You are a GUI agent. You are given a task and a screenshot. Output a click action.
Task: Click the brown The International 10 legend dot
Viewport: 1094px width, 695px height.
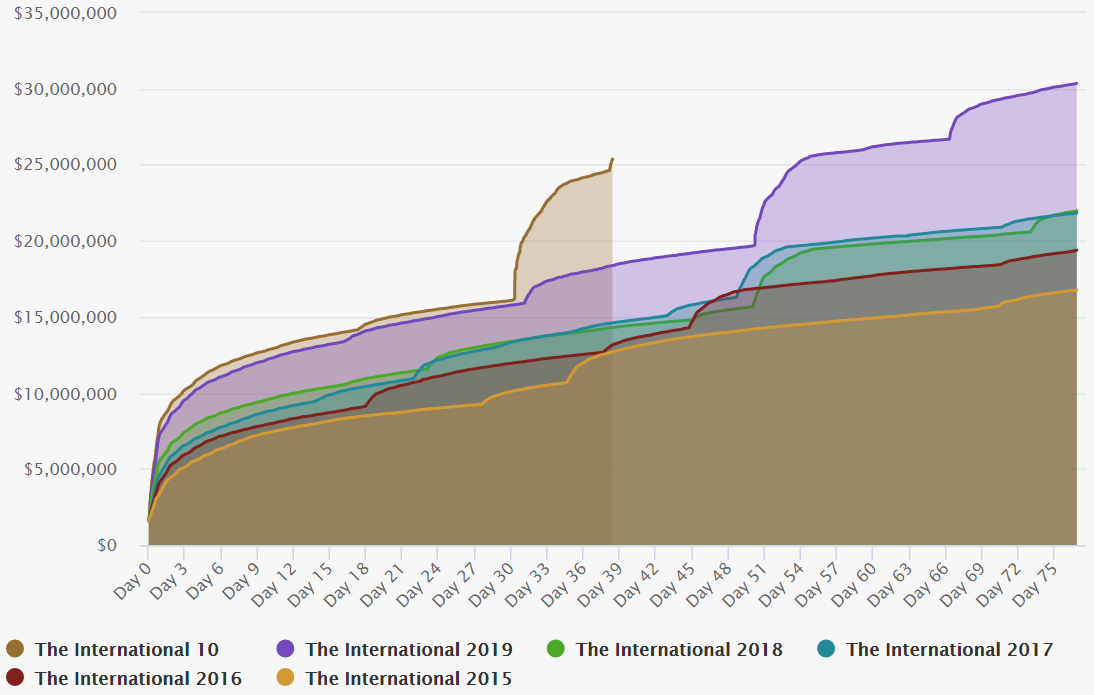tap(15, 649)
